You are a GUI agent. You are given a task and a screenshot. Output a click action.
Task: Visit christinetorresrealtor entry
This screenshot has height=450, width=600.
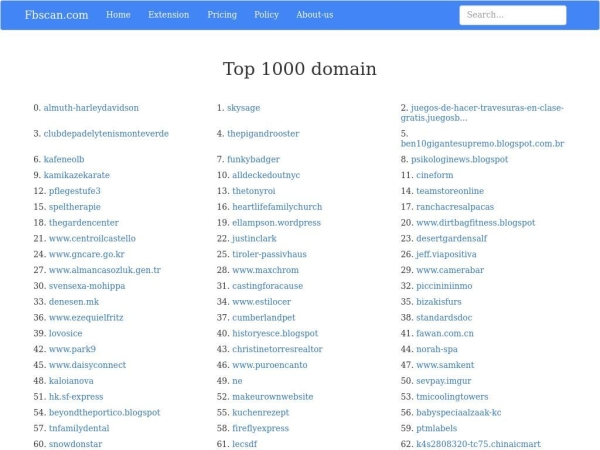[x=277, y=349]
